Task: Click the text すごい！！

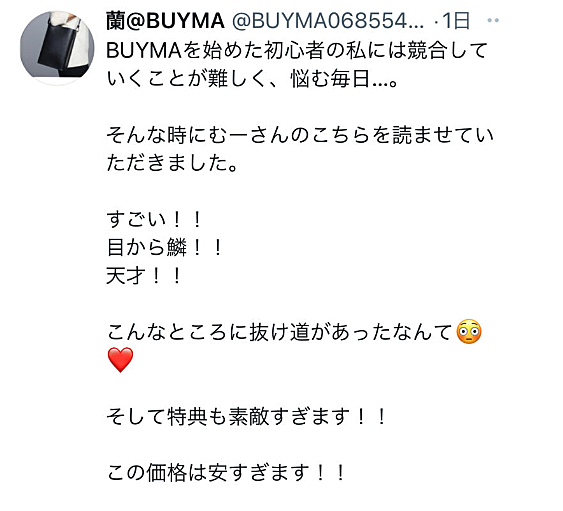Action: [x=154, y=219]
